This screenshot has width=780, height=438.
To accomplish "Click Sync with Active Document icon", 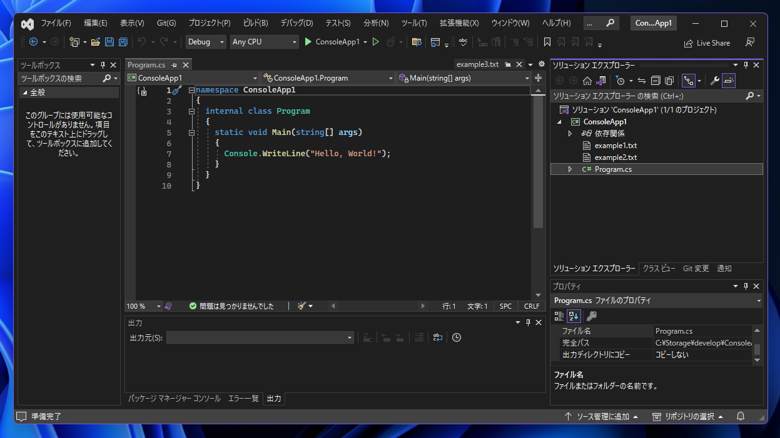I will (x=642, y=81).
